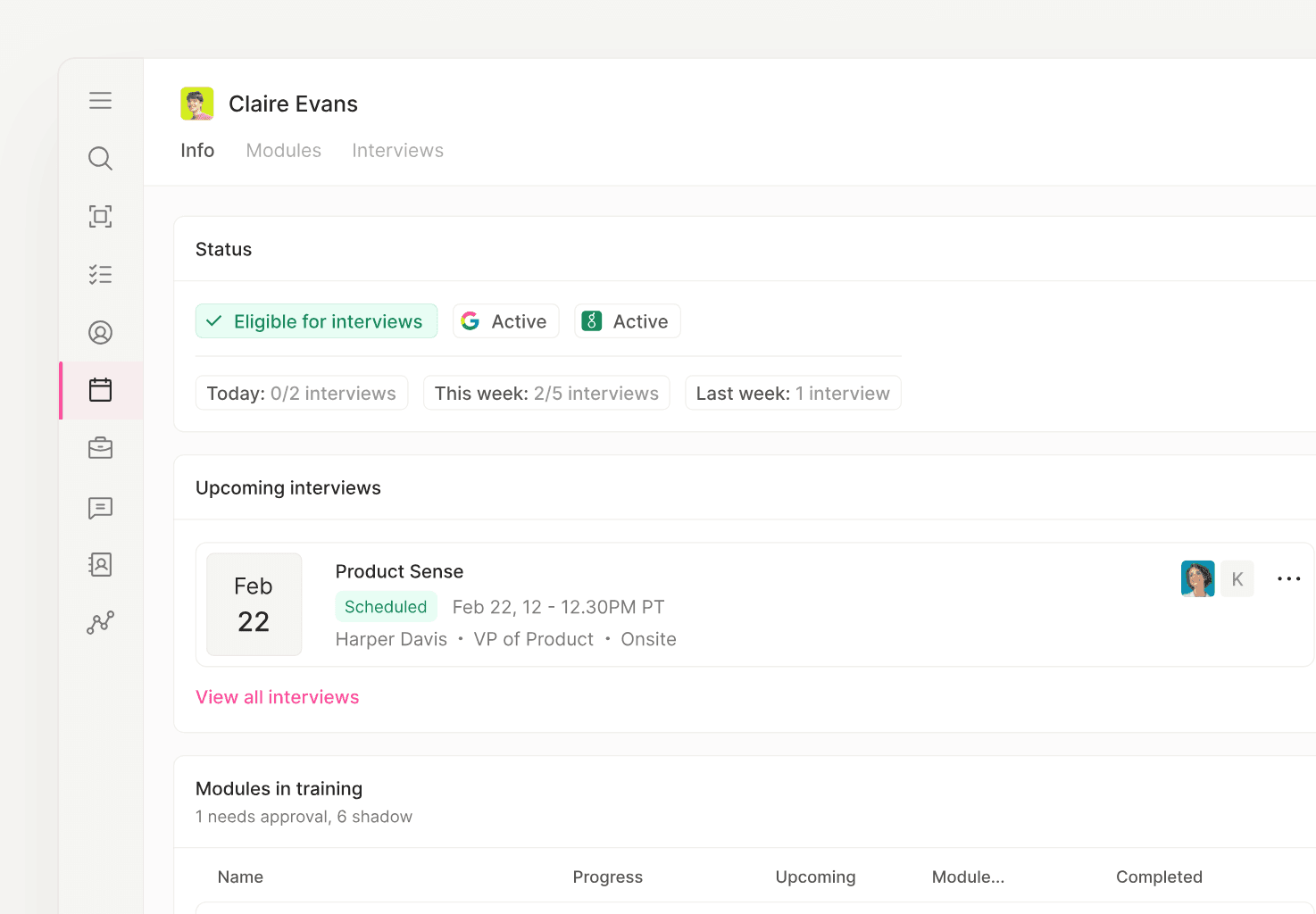
Task: Click the interviewer photo thumbnail on Product Sense
Action: 1197,578
